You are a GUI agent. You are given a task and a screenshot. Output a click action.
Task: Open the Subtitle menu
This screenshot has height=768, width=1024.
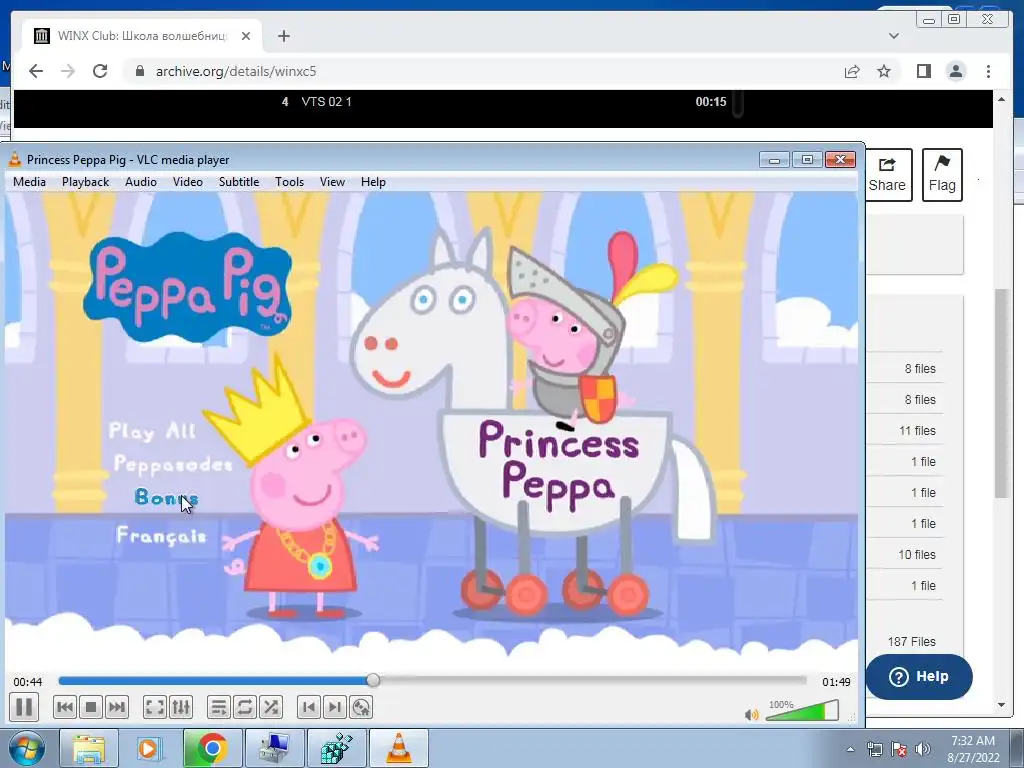239,182
